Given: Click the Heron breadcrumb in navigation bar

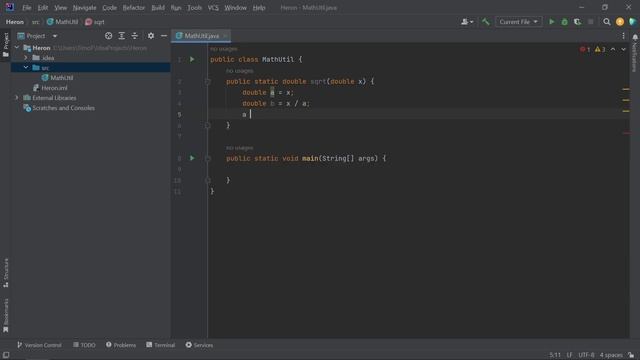Looking at the screenshot, I should [15, 22].
